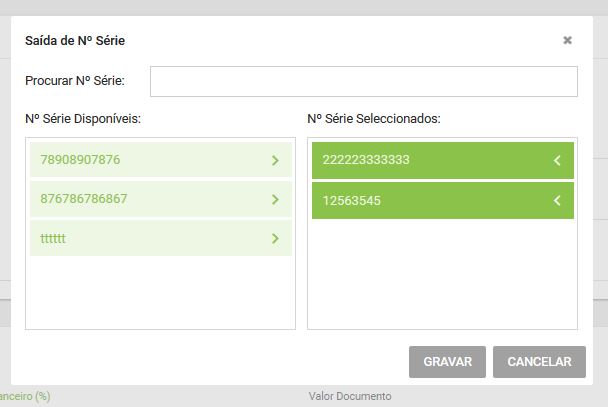Screen dimensions: 608x407
Task: Click the Valor Documento label behind dialog
Action: click(350, 396)
